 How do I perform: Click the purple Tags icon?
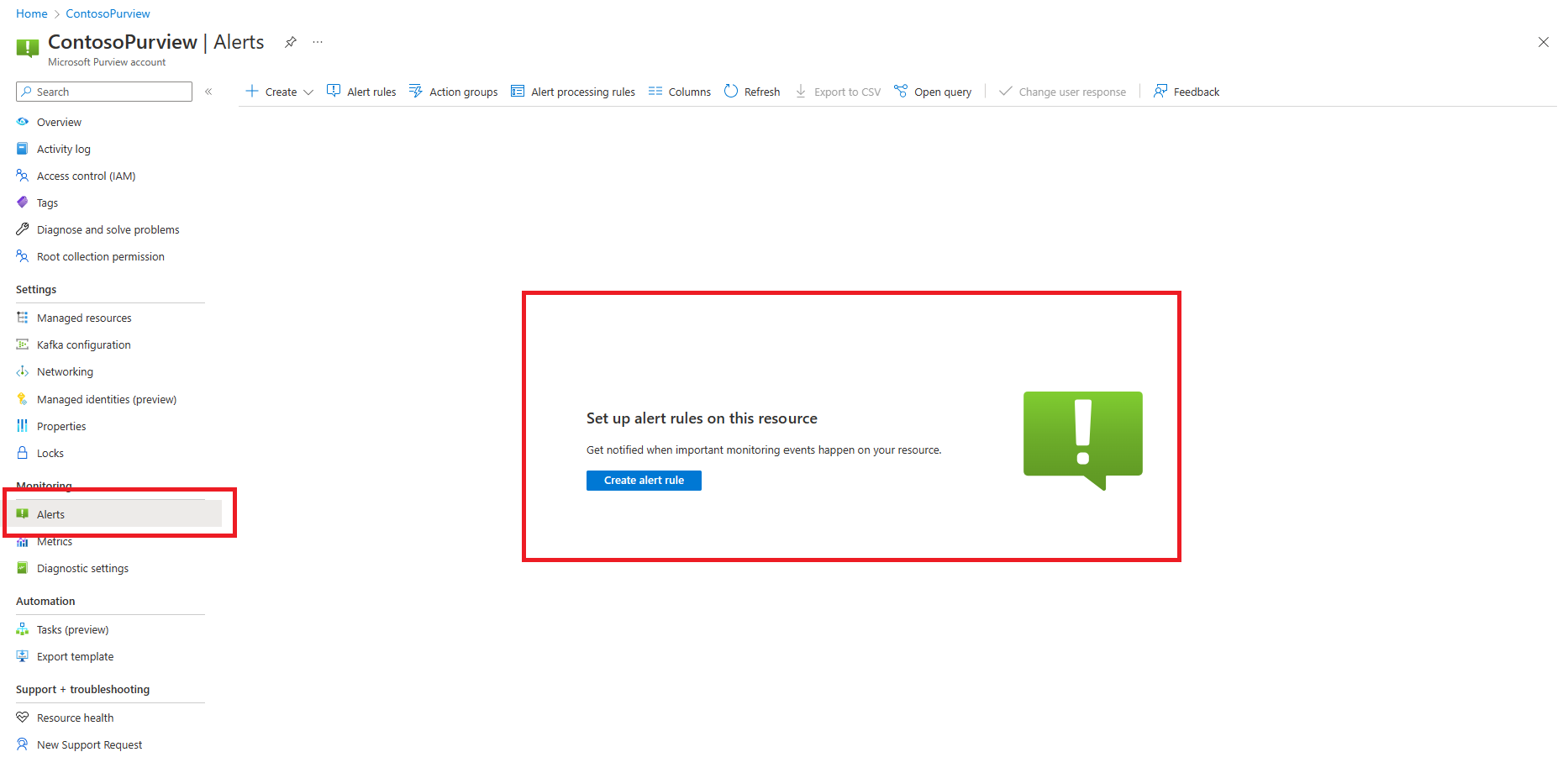coord(23,202)
